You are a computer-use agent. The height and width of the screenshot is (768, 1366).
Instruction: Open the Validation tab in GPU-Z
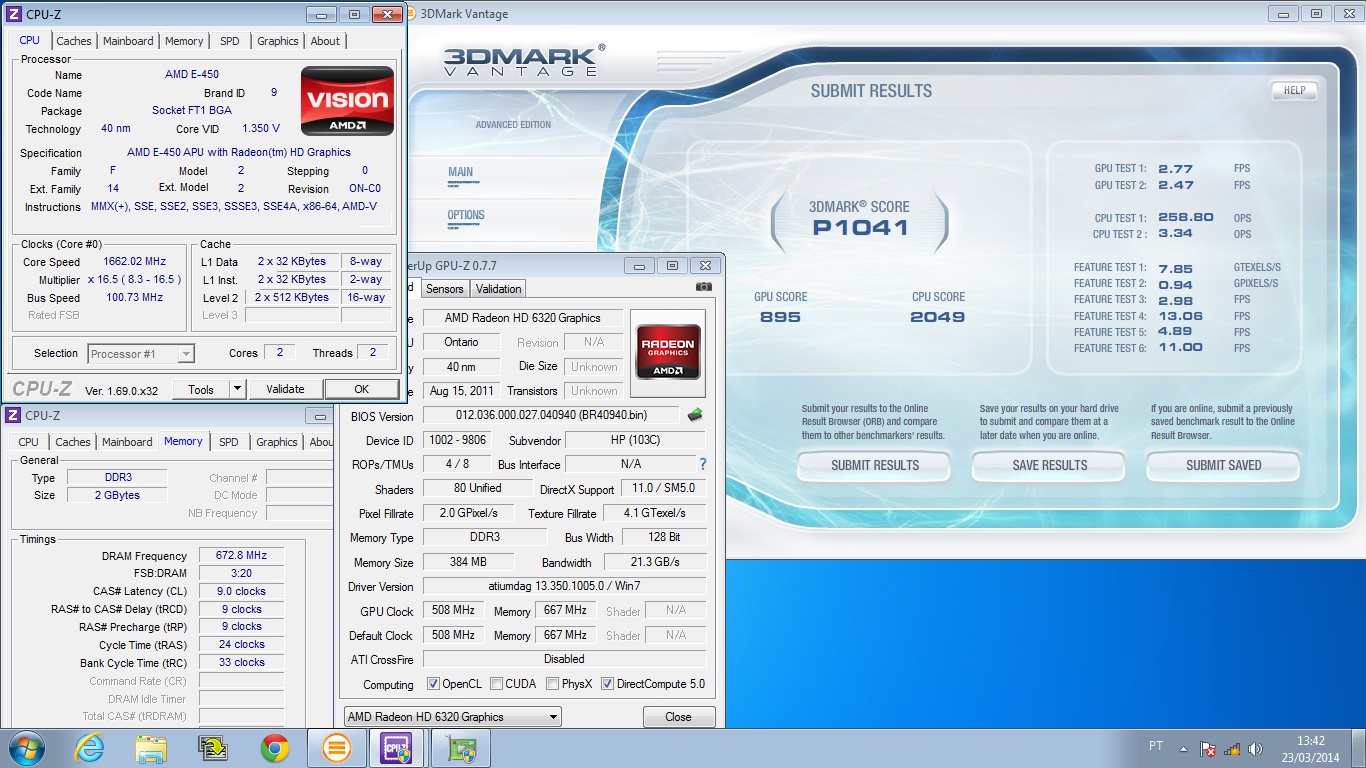coord(499,289)
